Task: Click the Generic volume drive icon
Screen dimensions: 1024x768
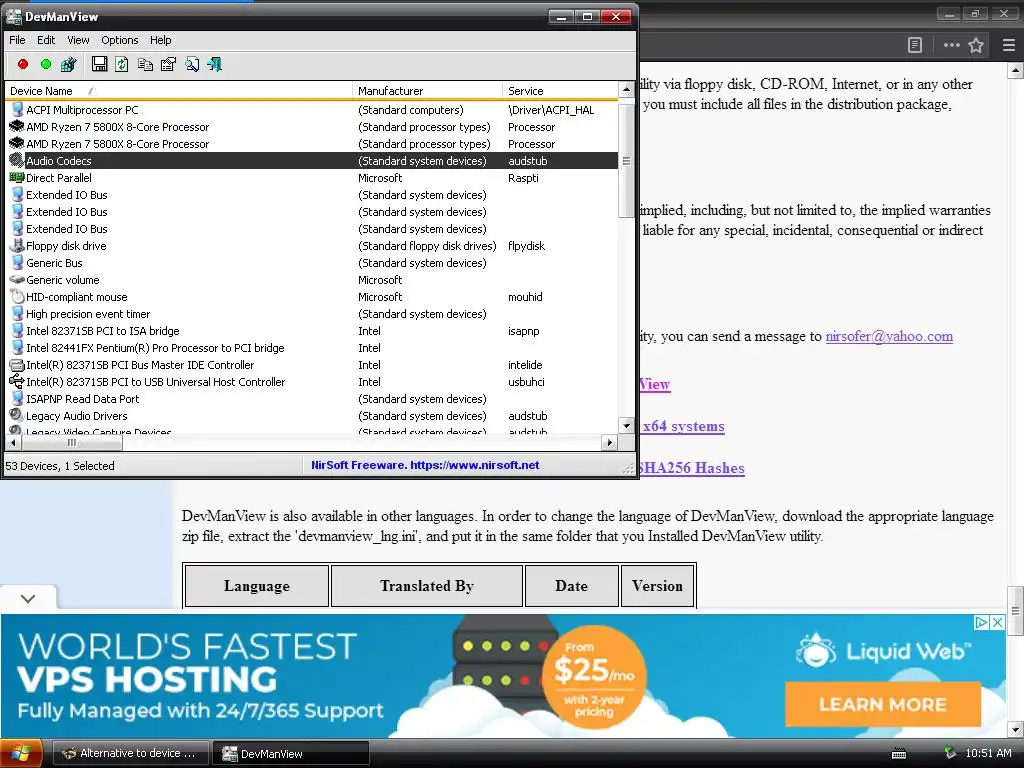Action: (x=17, y=280)
